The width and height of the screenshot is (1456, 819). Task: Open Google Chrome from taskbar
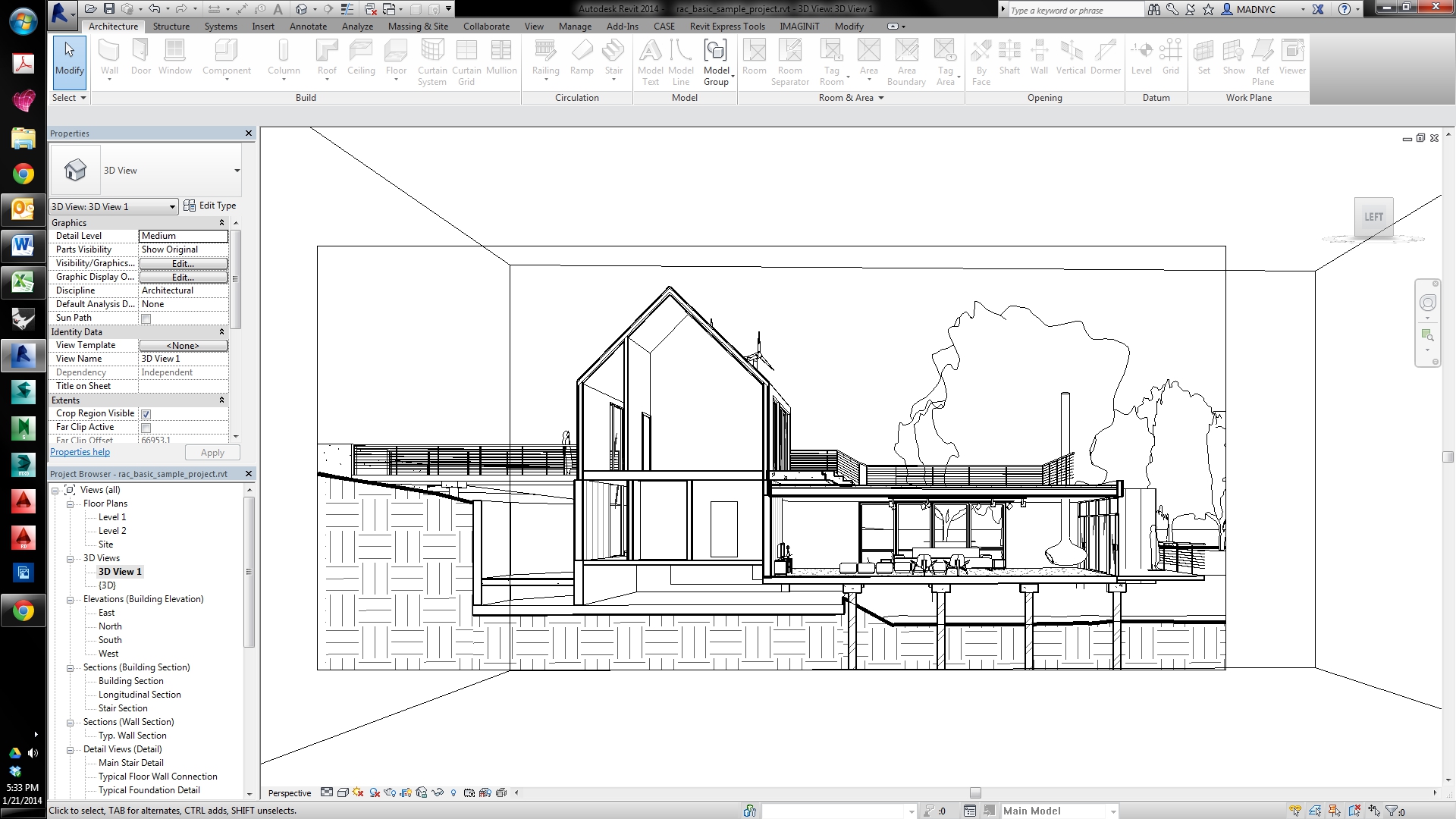[23, 174]
